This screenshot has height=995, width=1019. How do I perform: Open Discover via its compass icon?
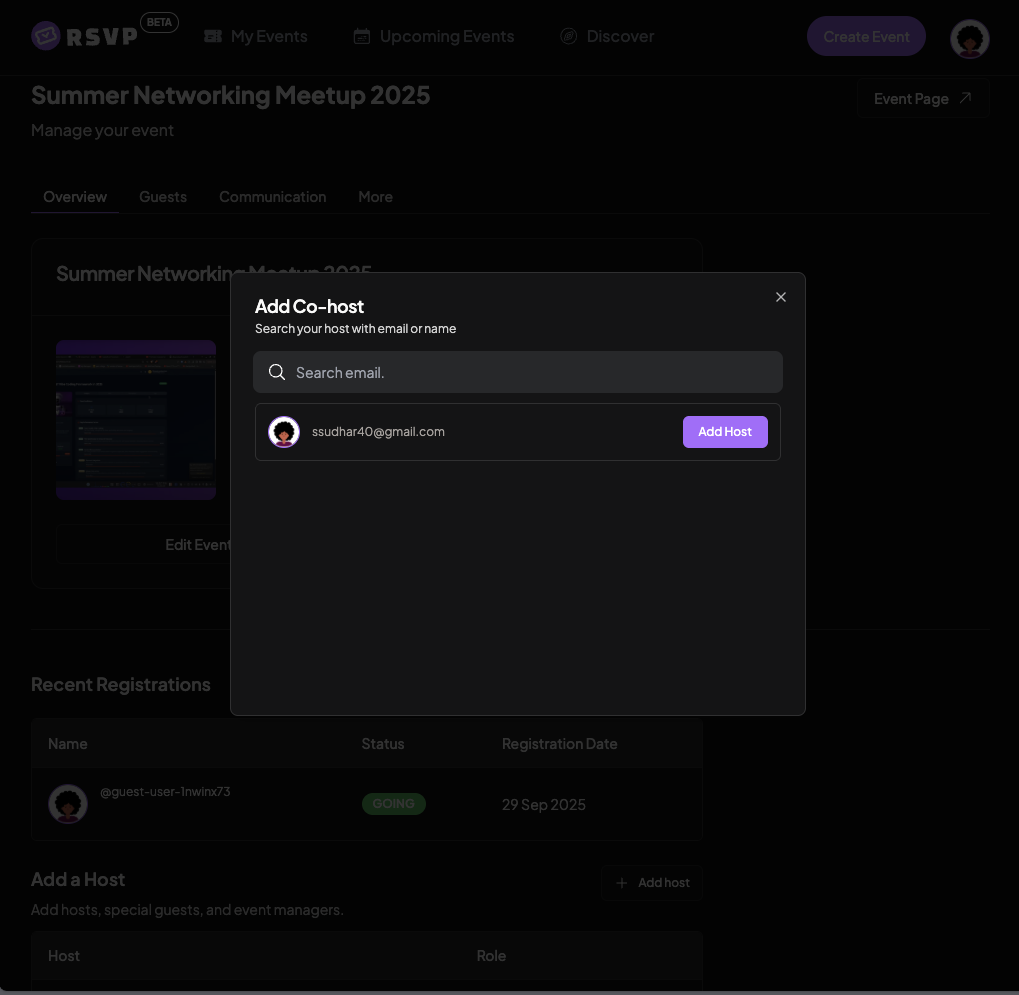coord(568,35)
